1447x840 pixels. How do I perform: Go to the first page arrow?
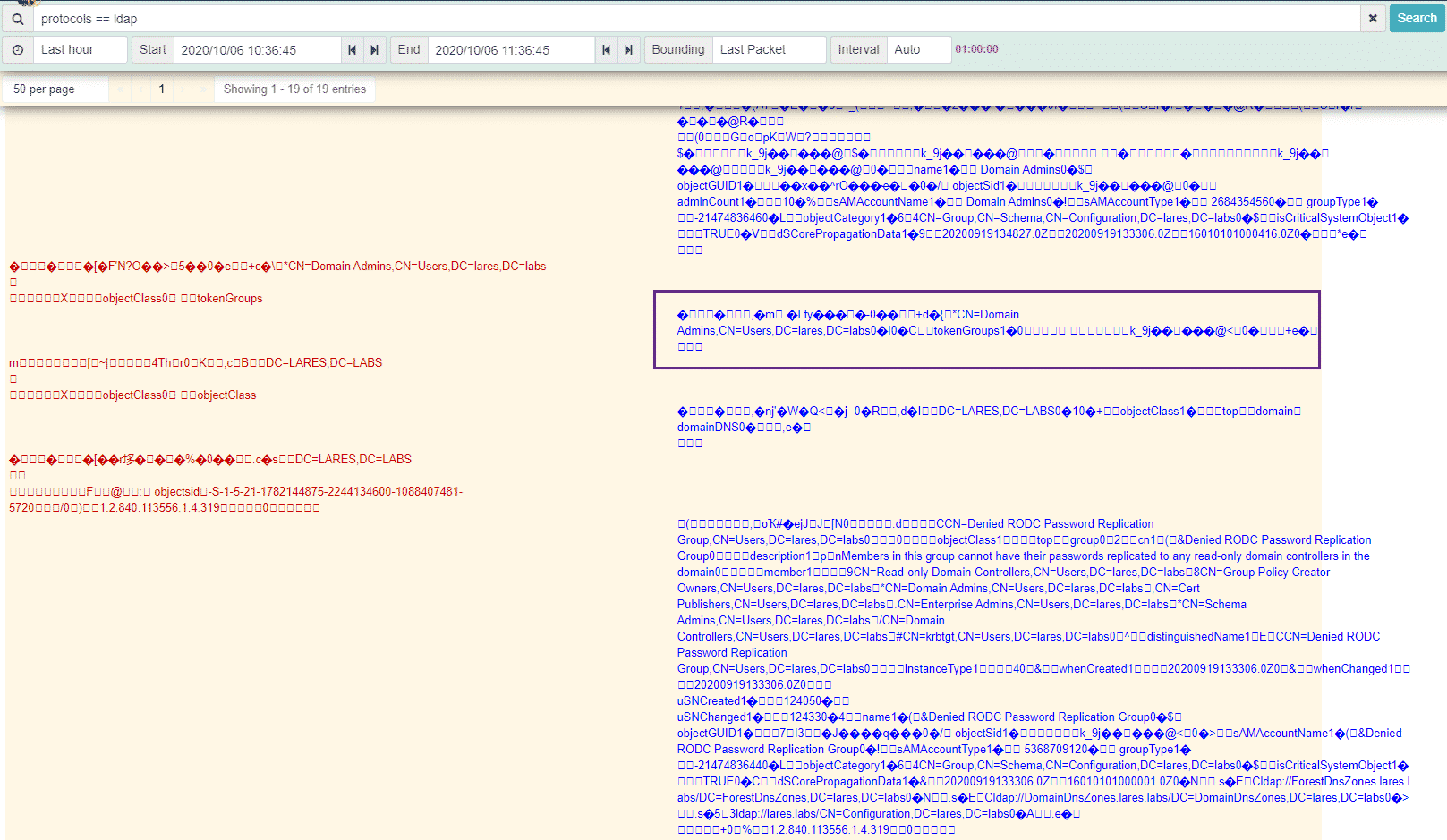tap(120, 89)
